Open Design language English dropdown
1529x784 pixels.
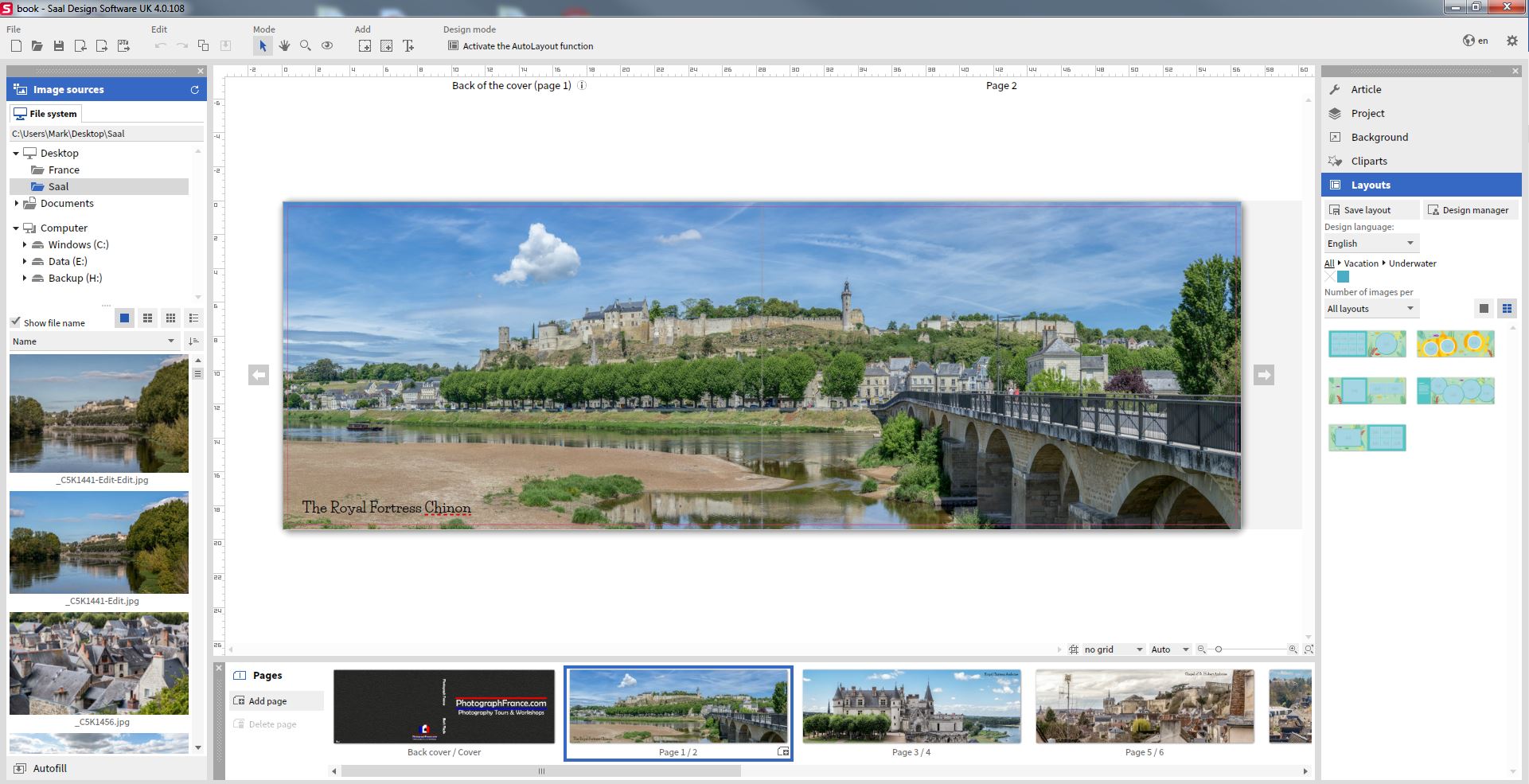click(x=1371, y=244)
